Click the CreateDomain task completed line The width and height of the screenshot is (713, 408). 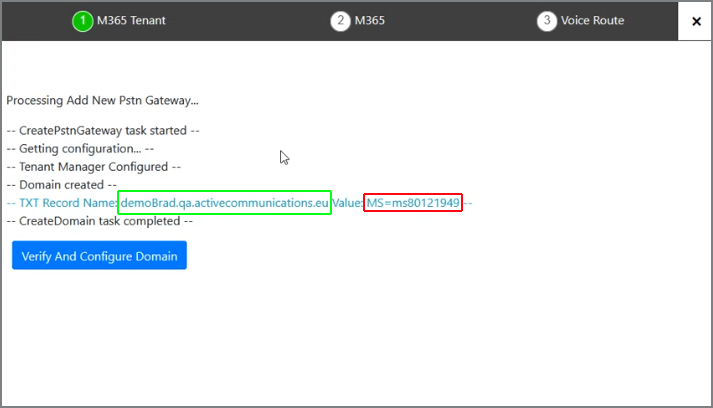pyautogui.click(x=100, y=221)
